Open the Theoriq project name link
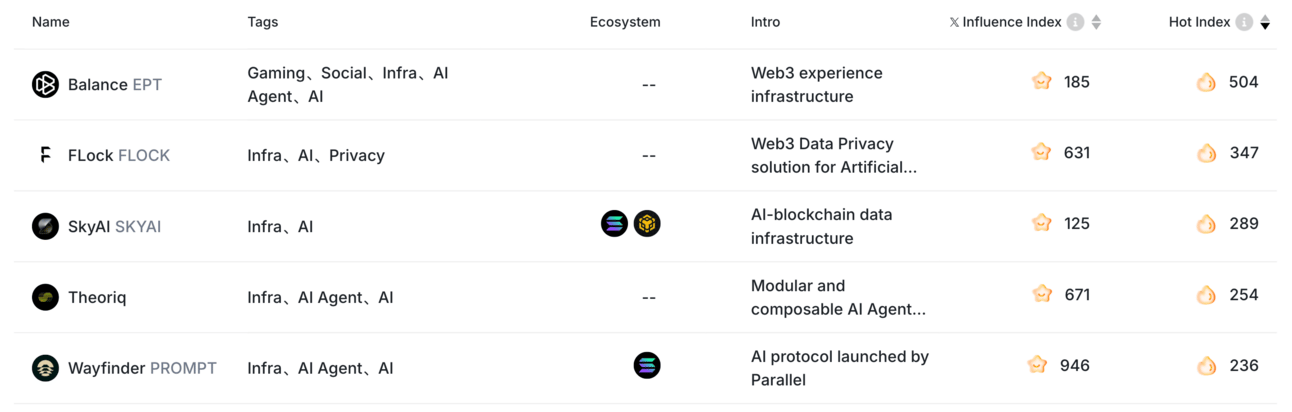This screenshot has height=412, width=1292. click(97, 297)
